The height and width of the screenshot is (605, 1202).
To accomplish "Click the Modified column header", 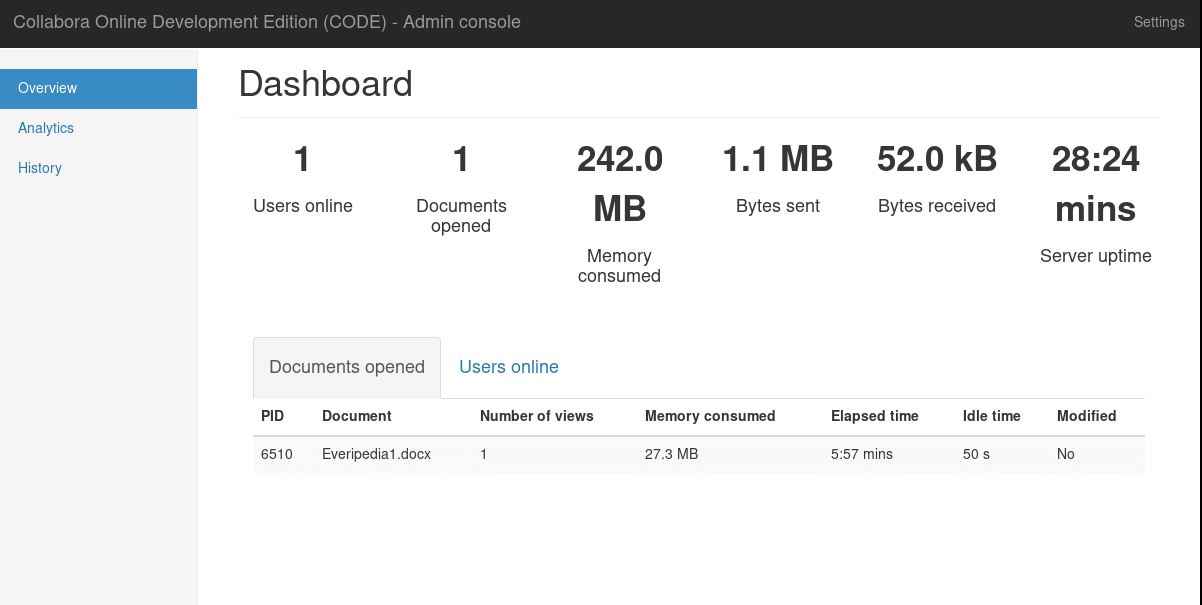I will point(1087,416).
